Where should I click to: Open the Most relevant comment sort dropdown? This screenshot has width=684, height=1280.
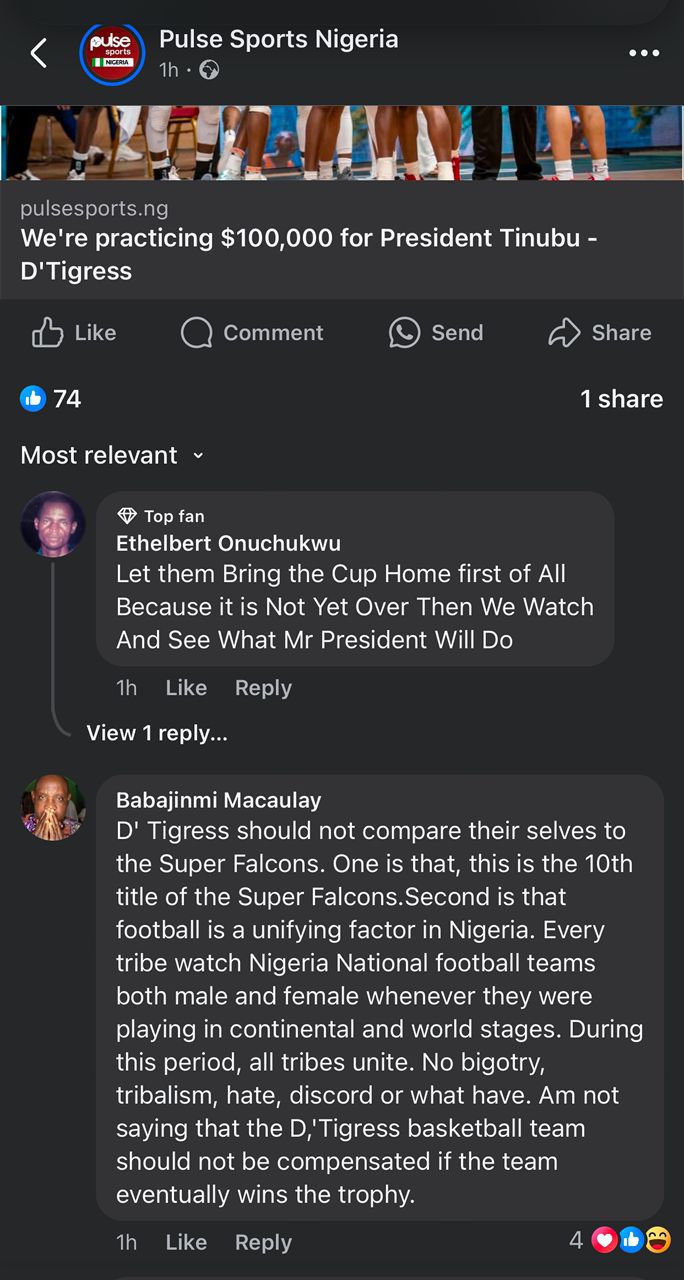point(112,455)
